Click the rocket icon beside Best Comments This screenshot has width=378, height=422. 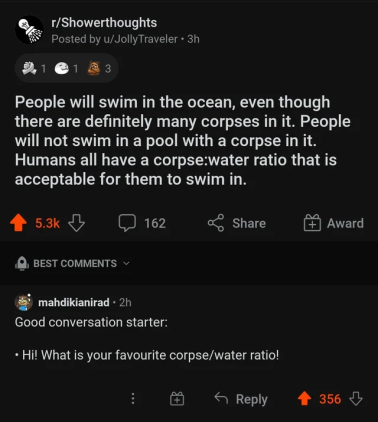pos(22,263)
